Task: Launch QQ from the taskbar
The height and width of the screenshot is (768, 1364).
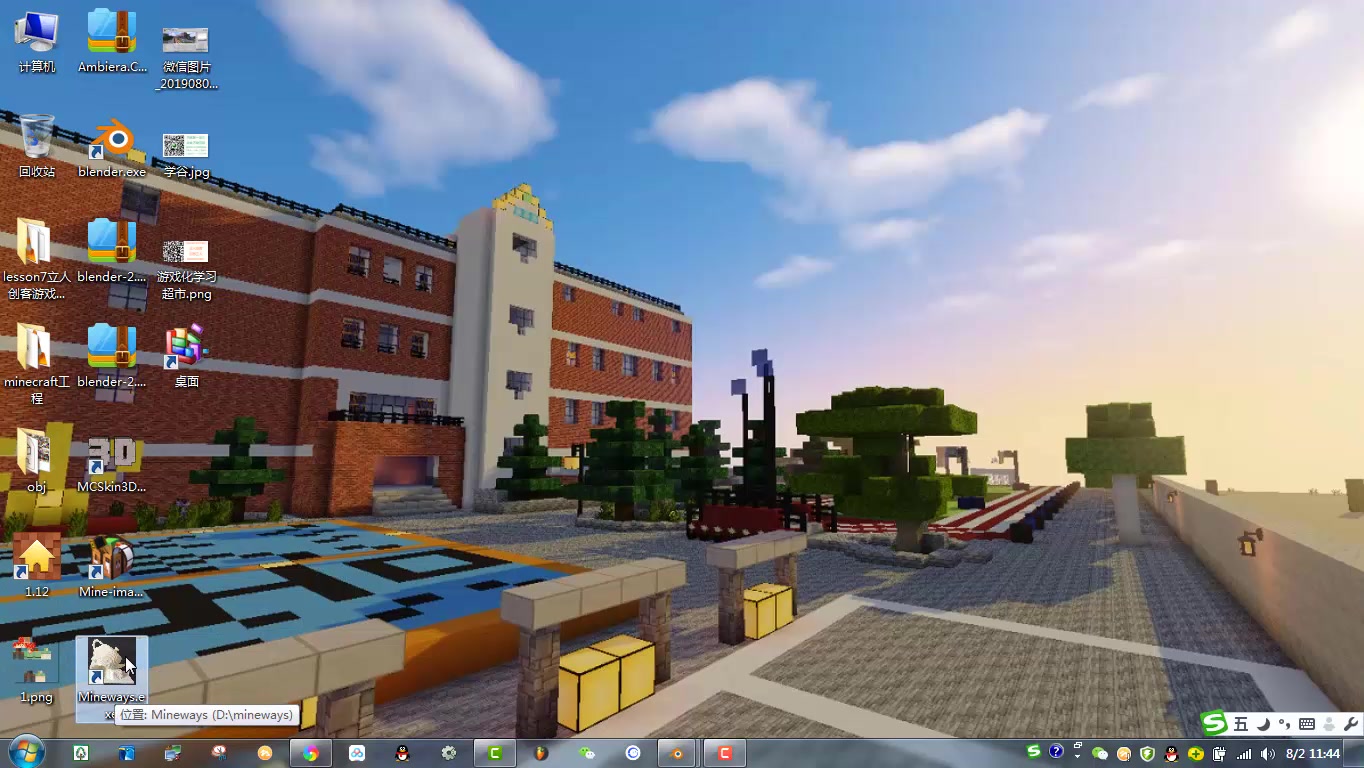Action: pyautogui.click(x=403, y=752)
